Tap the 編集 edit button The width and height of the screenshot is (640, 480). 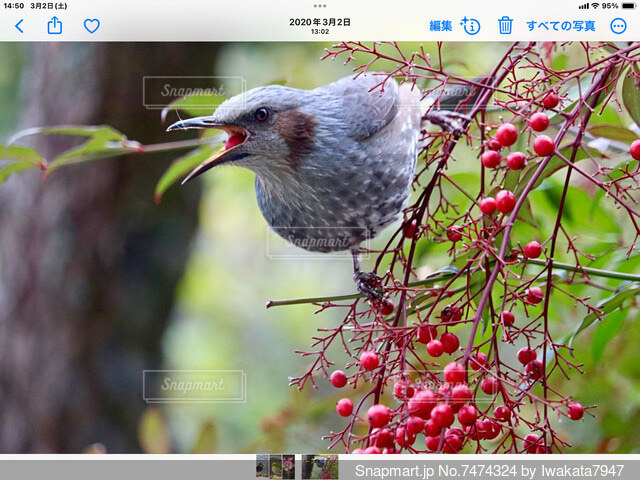coord(440,26)
